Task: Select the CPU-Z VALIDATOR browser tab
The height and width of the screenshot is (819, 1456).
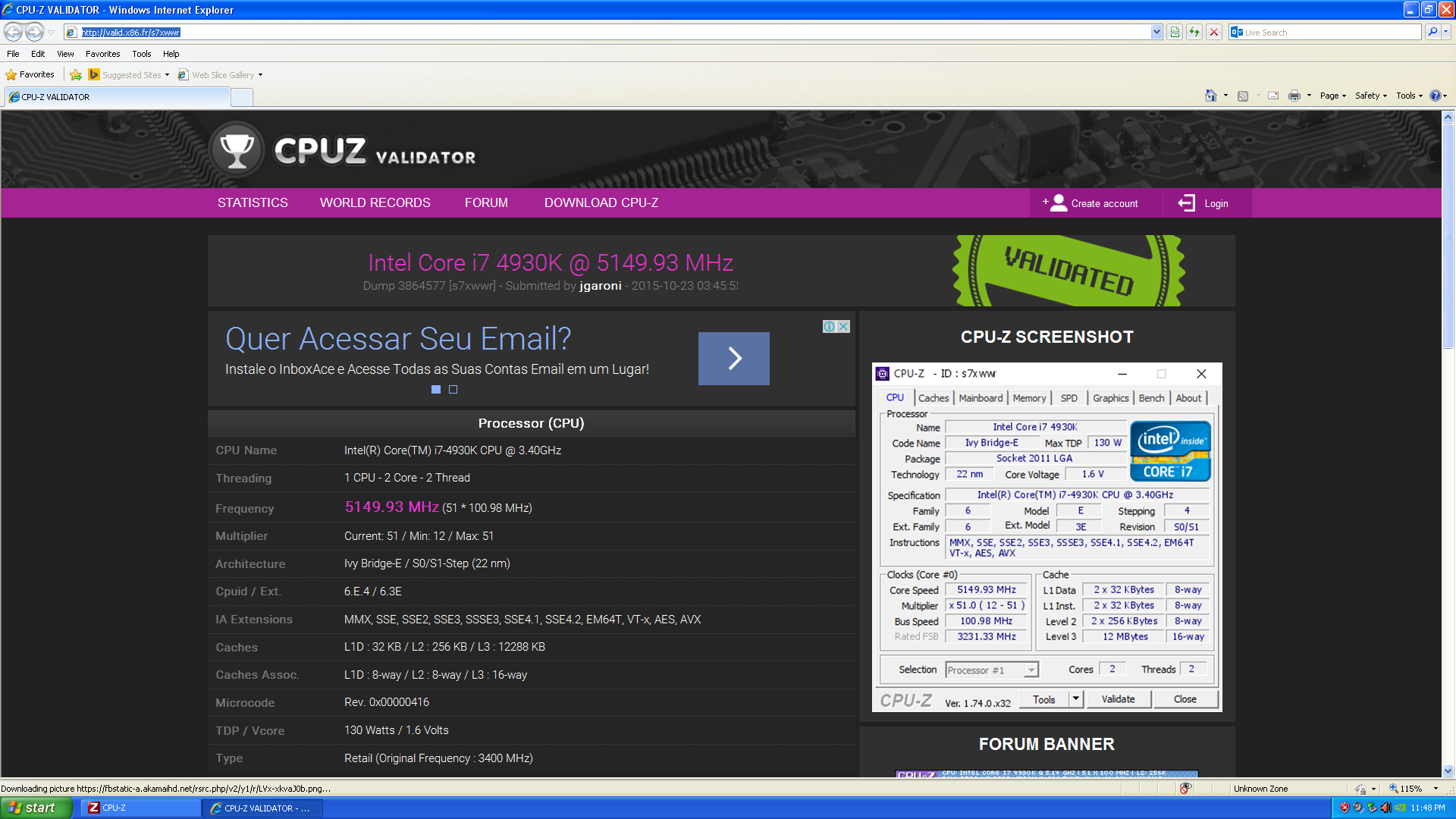Action: (x=118, y=97)
